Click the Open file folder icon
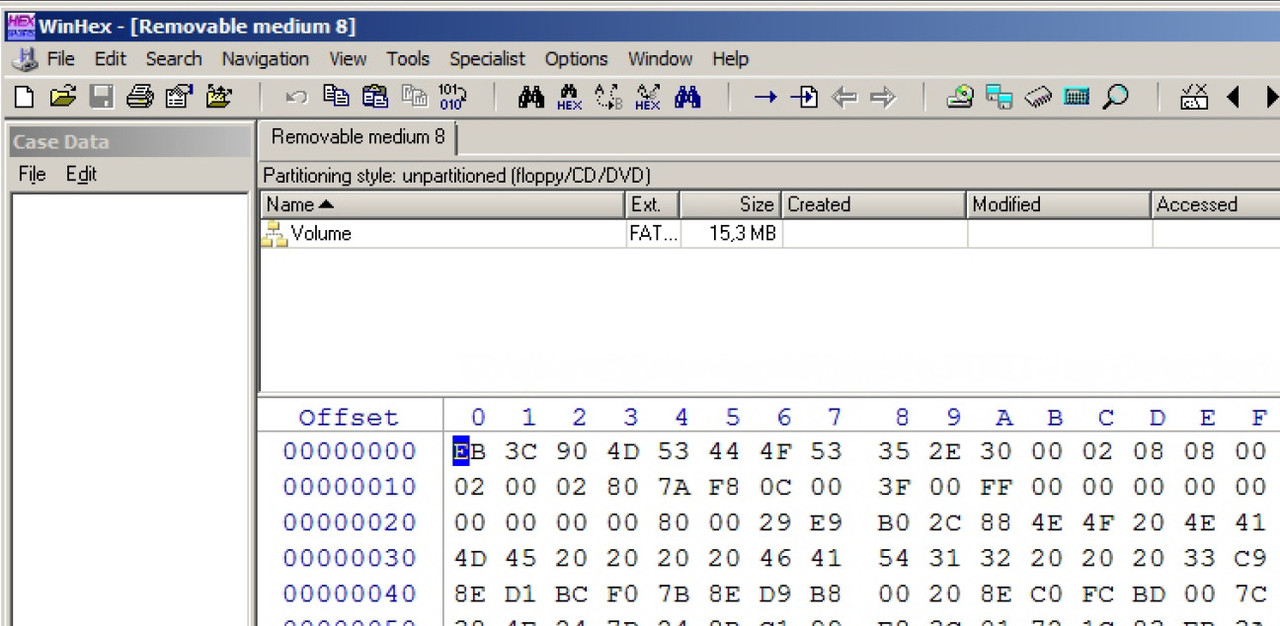The height and width of the screenshot is (626, 1280). (63, 97)
